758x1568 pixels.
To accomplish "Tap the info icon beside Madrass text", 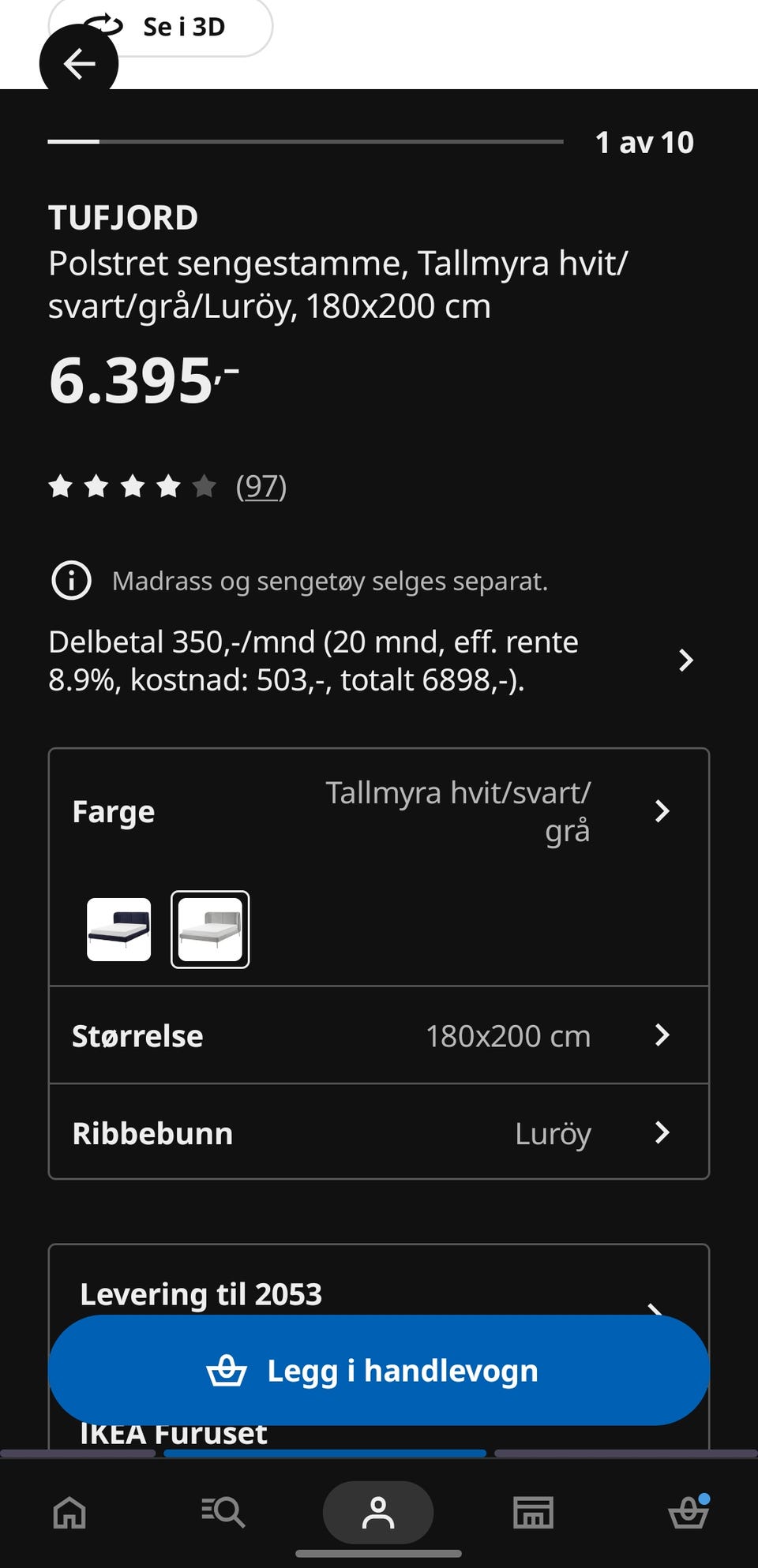I will click(x=71, y=581).
